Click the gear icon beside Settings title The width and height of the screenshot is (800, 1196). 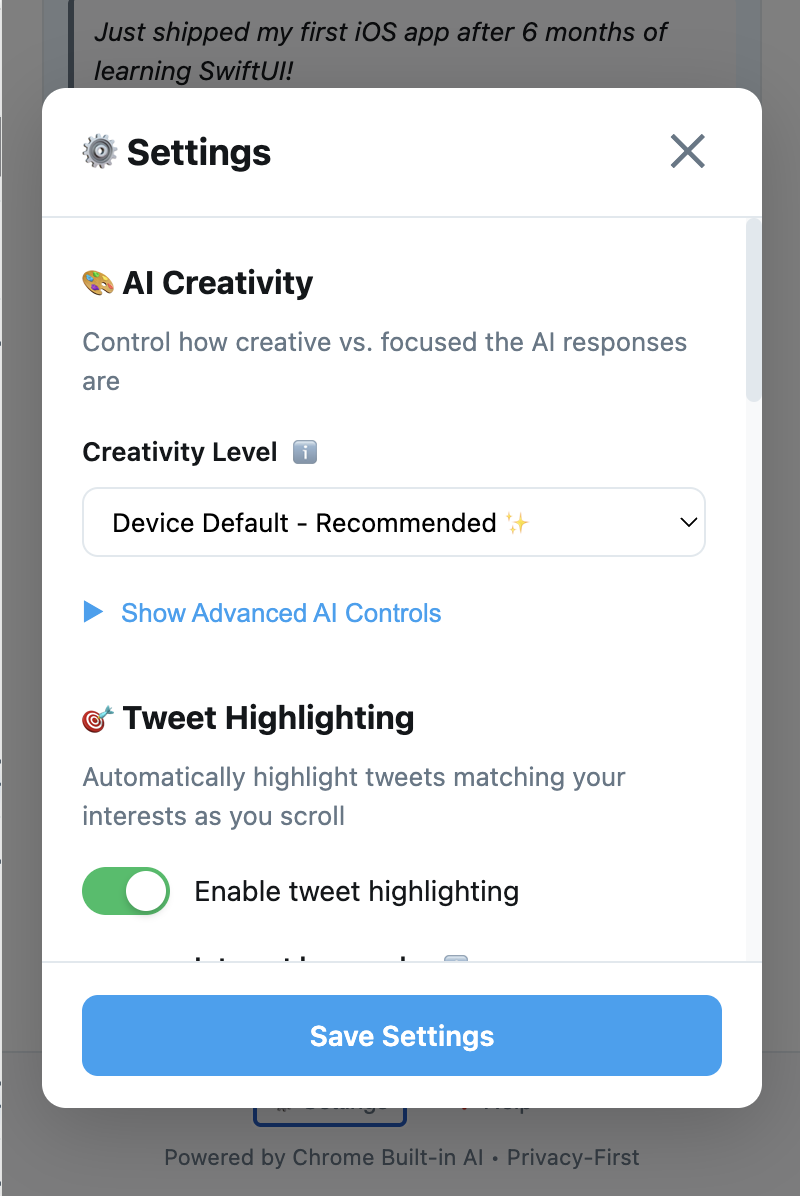pyautogui.click(x=100, y=152)
